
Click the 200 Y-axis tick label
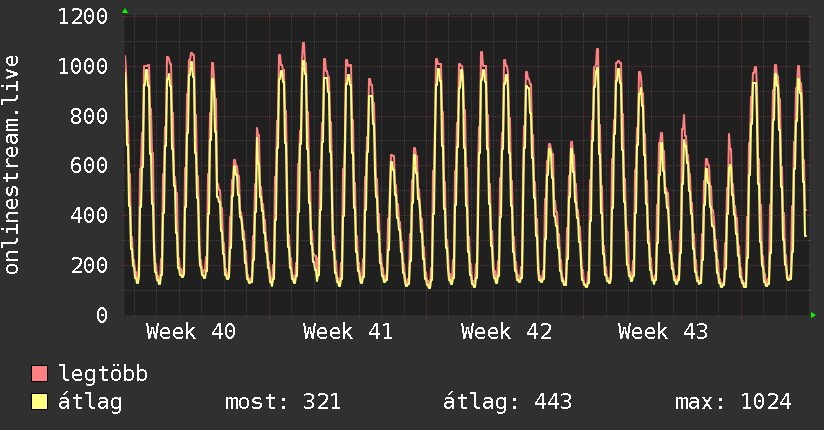[90, 266]
